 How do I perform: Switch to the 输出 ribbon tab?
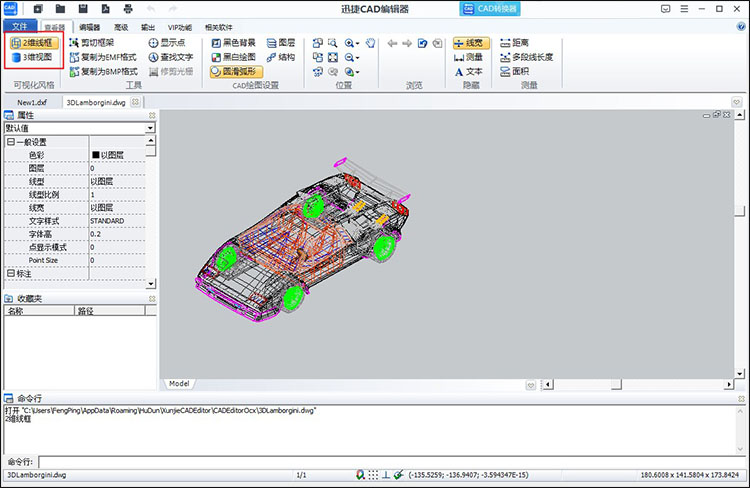pyautogui.click(x=148, y=27)
